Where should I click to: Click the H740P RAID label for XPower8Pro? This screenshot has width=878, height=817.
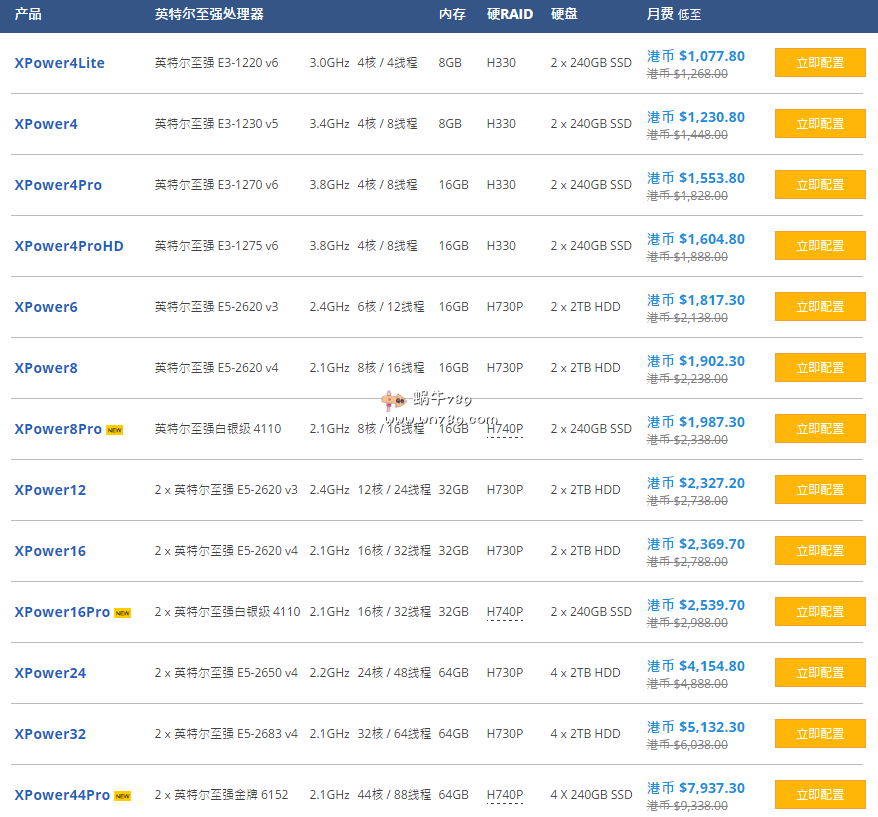[504, 429]
